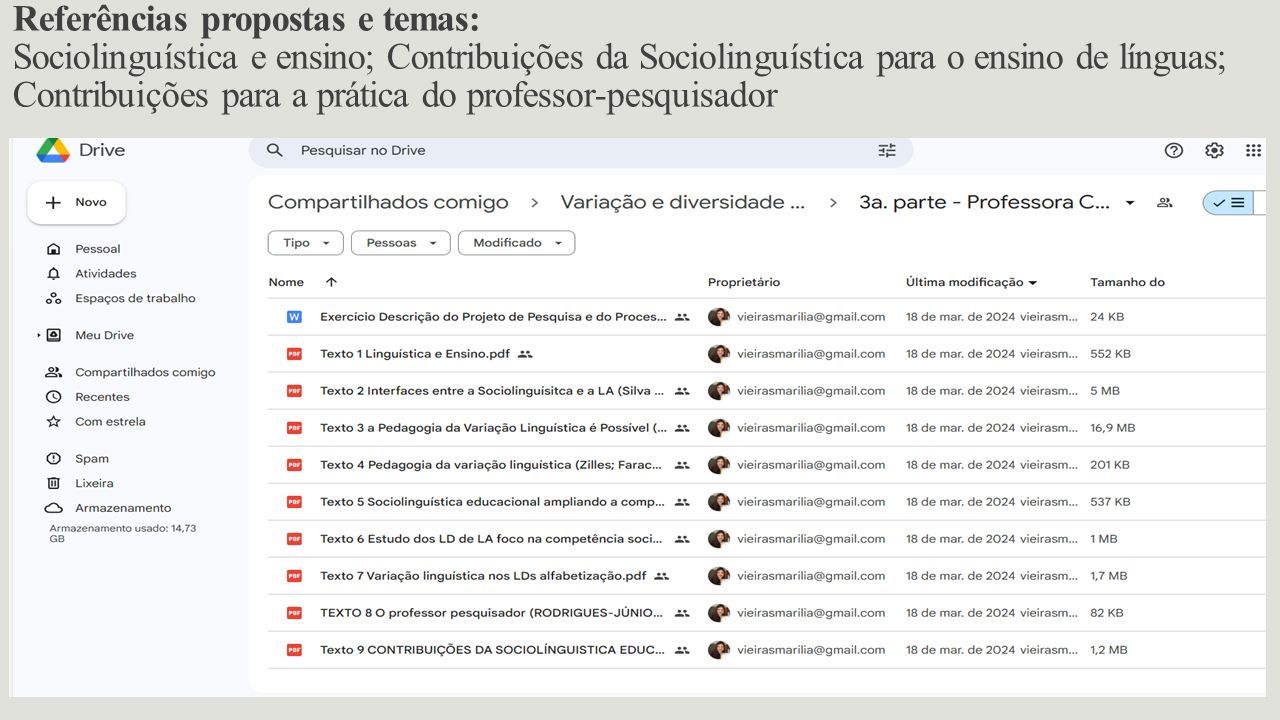Click PDF icon of Texto 3 Pedagogia da Variação
The width and height of the screenshot is (1280, 720).
(294, 428)
